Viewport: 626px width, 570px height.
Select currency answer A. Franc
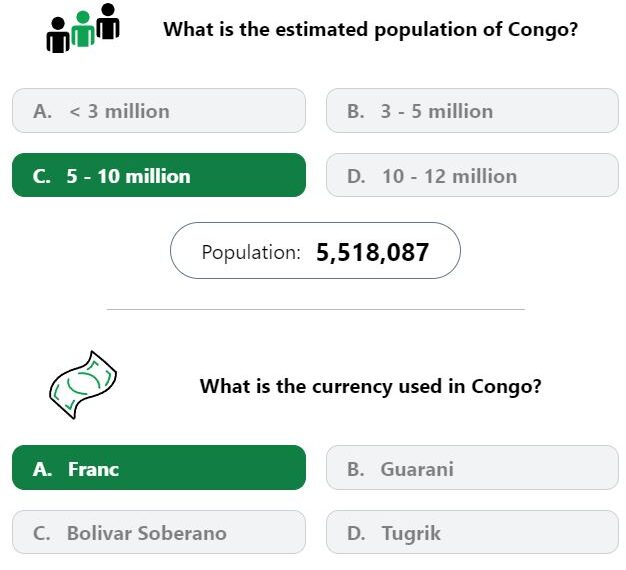point(159,468)
